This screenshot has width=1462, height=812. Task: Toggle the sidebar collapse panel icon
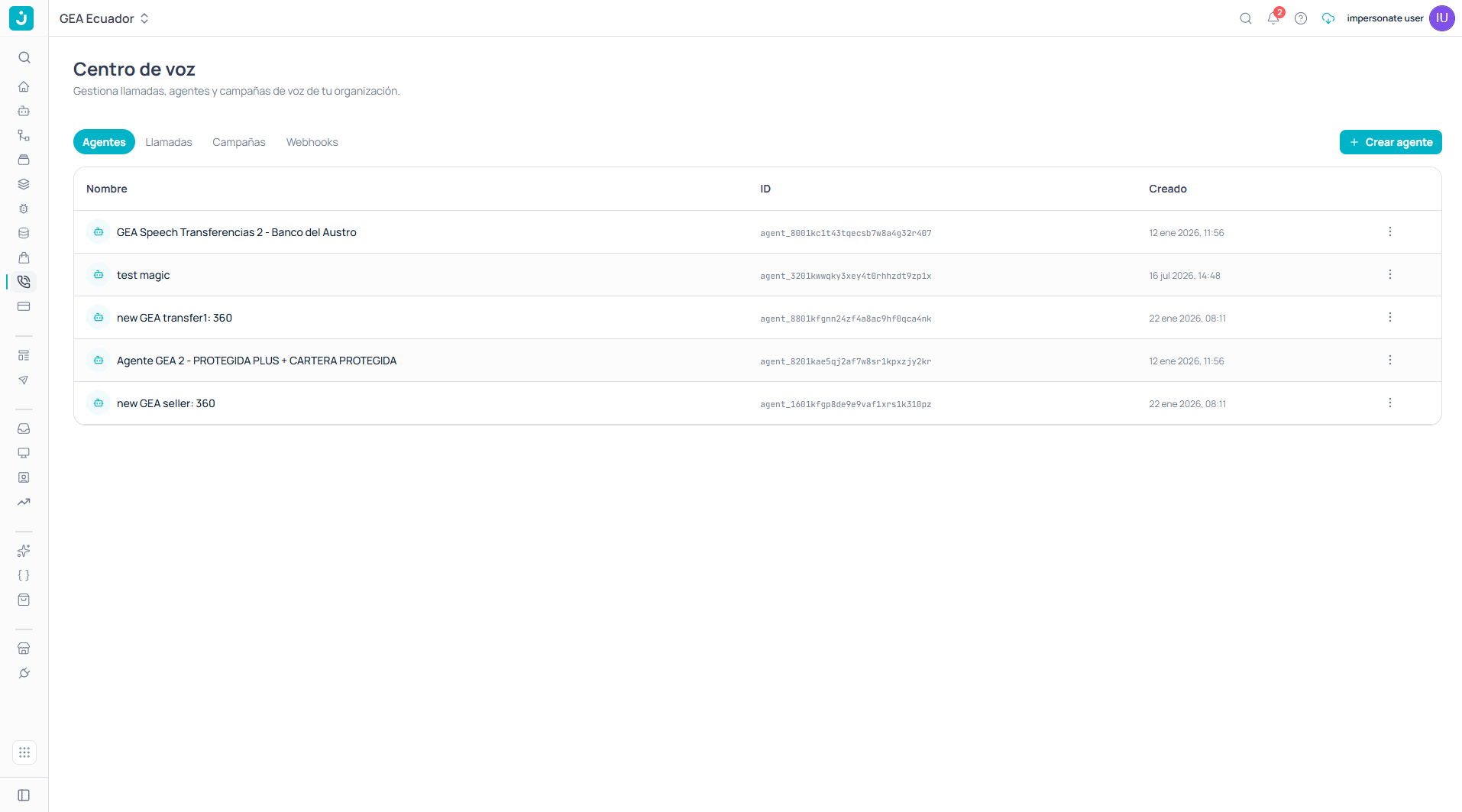click(x=24, y=795)
